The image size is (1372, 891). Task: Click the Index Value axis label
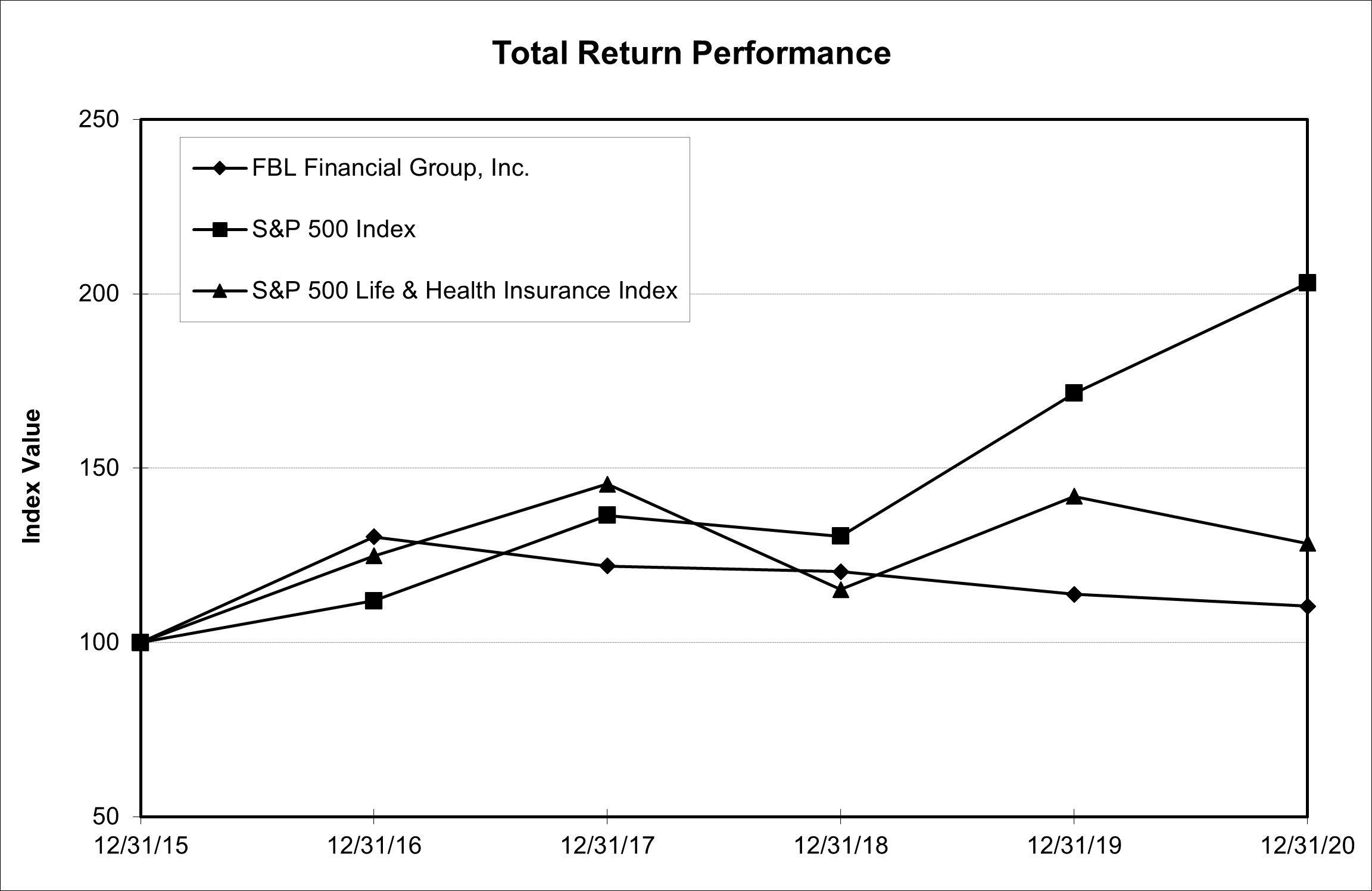tap(31, 476)
